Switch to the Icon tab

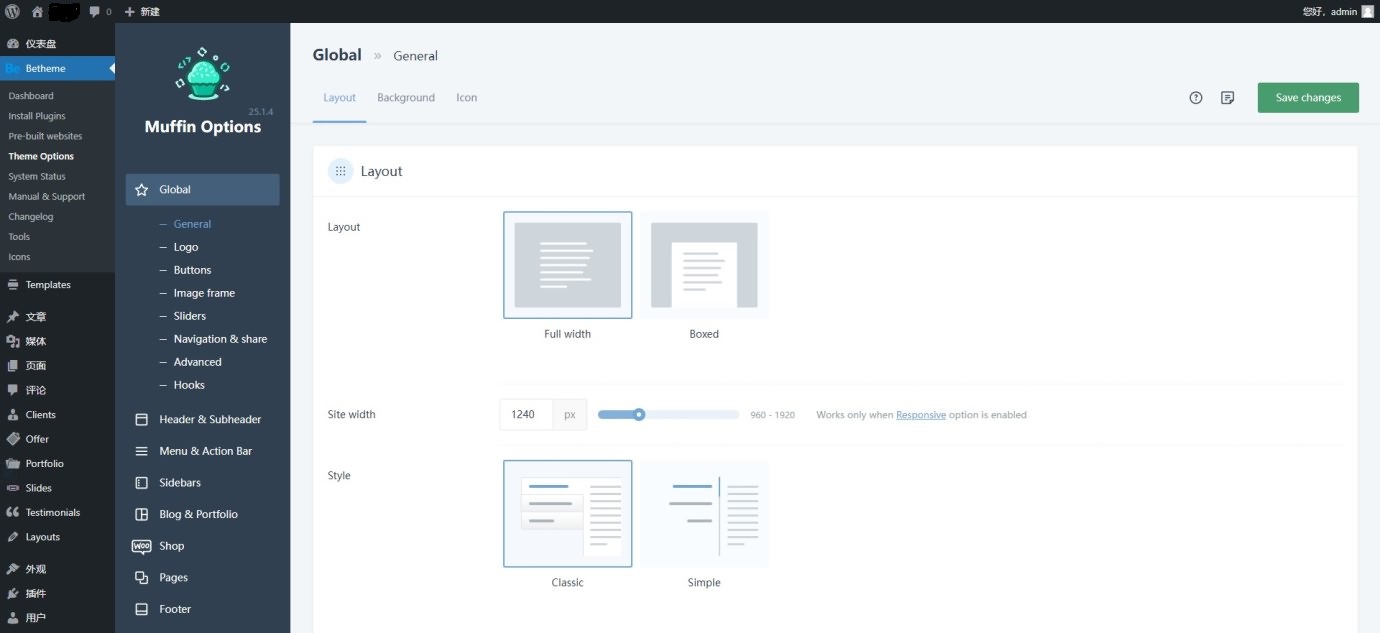pyautogui.click(x=467, y=98)
